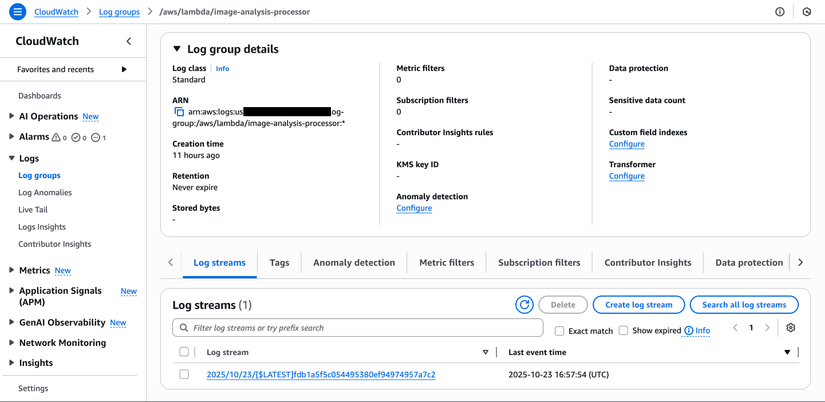Go to previous page of log streams

coord(735,328)
